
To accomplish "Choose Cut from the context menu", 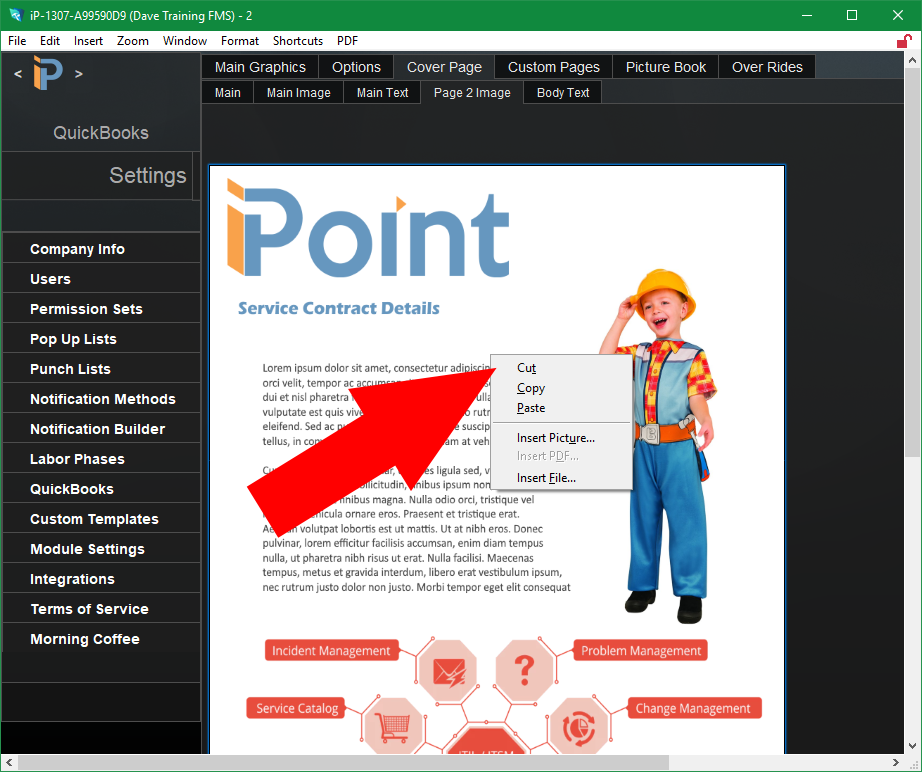I will coord(527,368).
